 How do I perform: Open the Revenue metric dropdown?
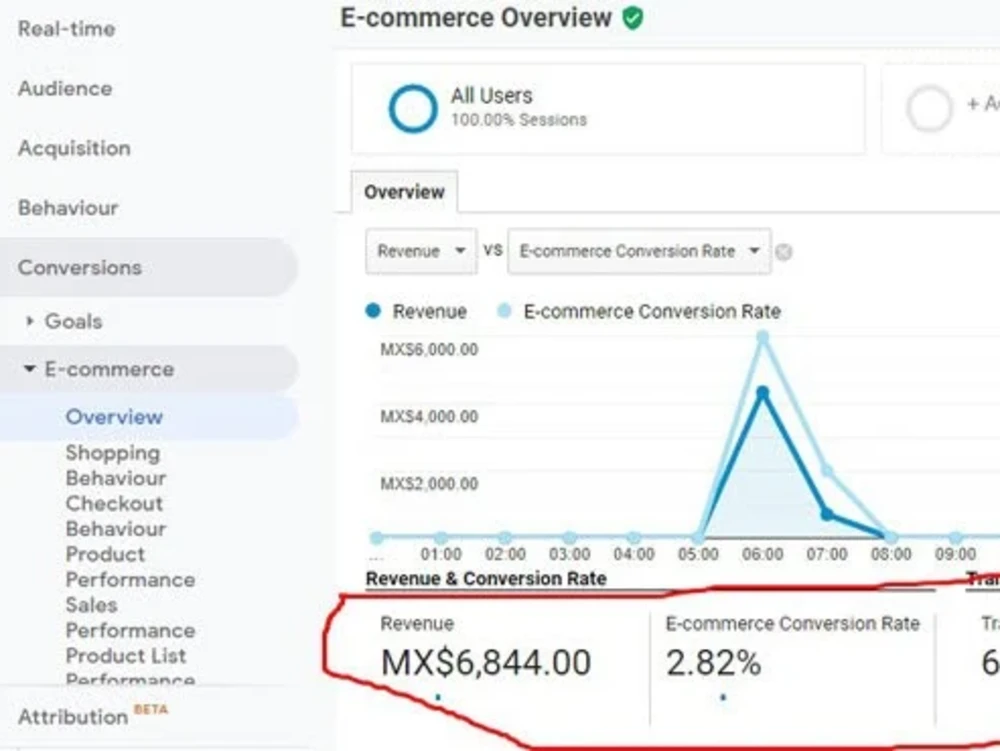tap(420, 251)
